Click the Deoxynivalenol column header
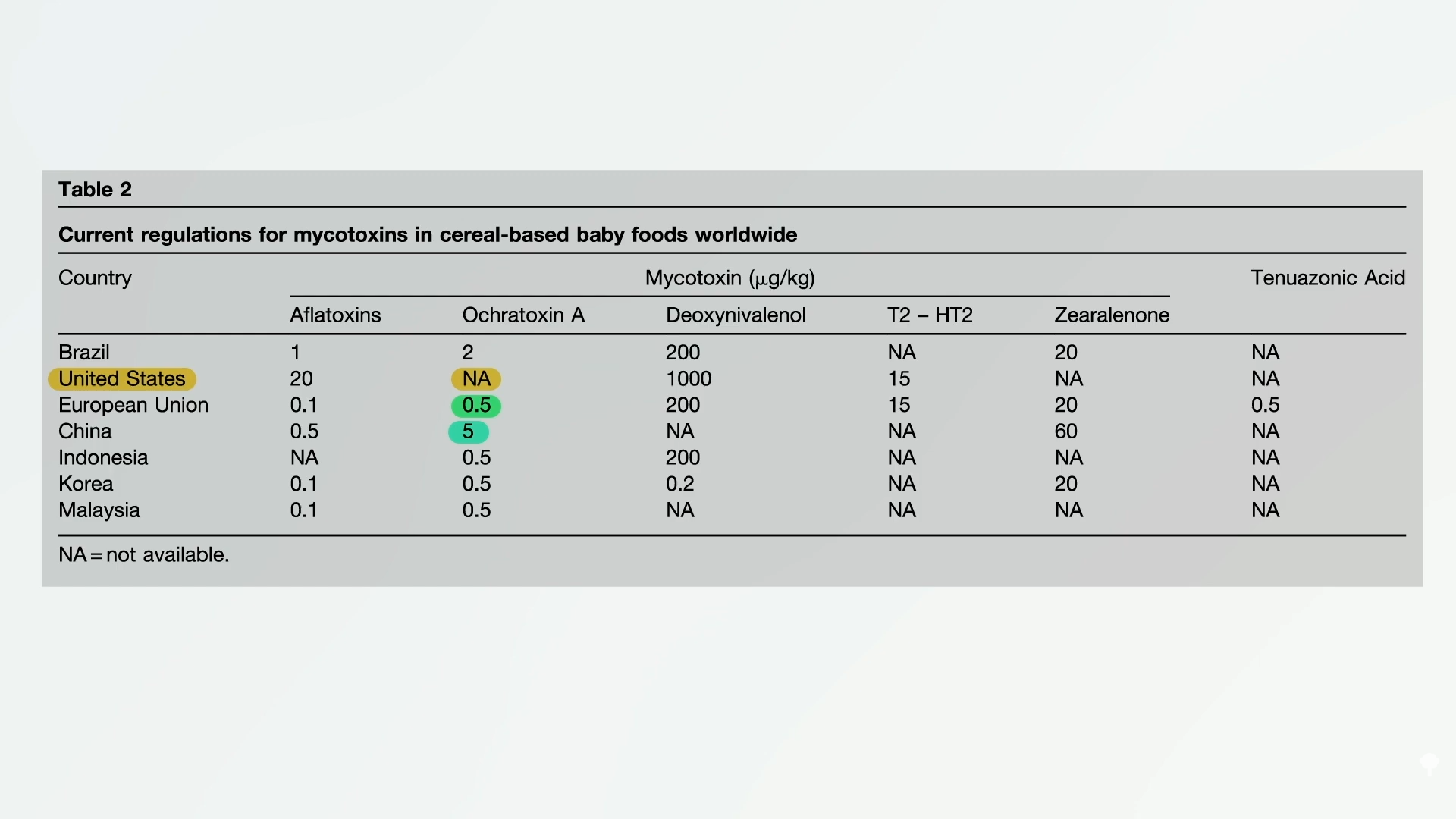1456x819 pixels. pyautogui.click(x=736, y=315)
